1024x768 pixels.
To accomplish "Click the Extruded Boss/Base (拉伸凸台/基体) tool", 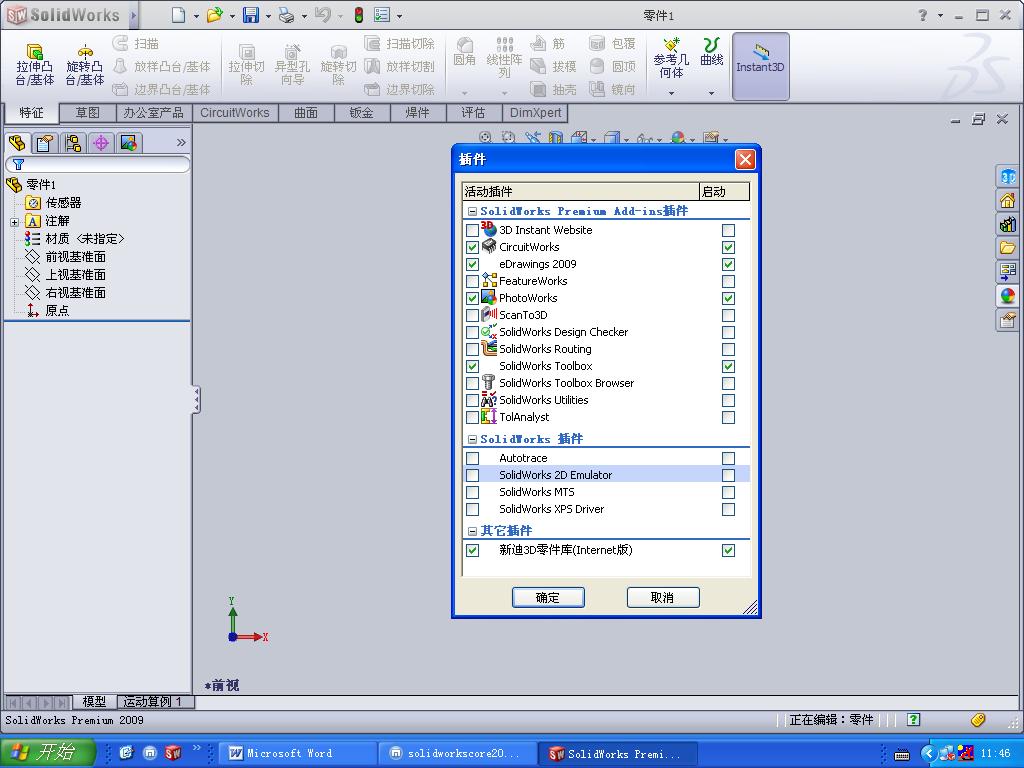I will click(35, 65).
